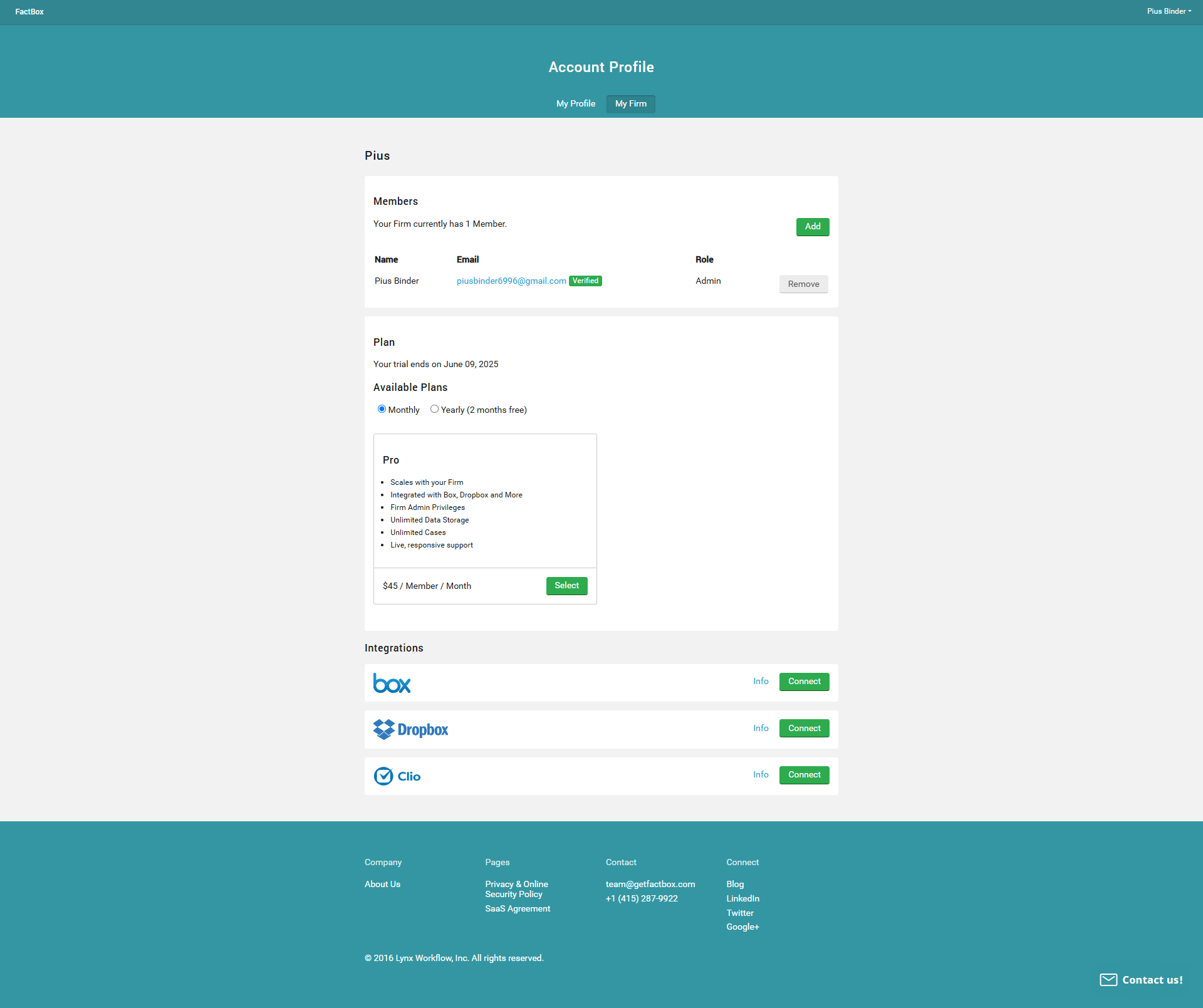Click the FactBox logo in header
1203x1008 pixels.
click(29, 12)
